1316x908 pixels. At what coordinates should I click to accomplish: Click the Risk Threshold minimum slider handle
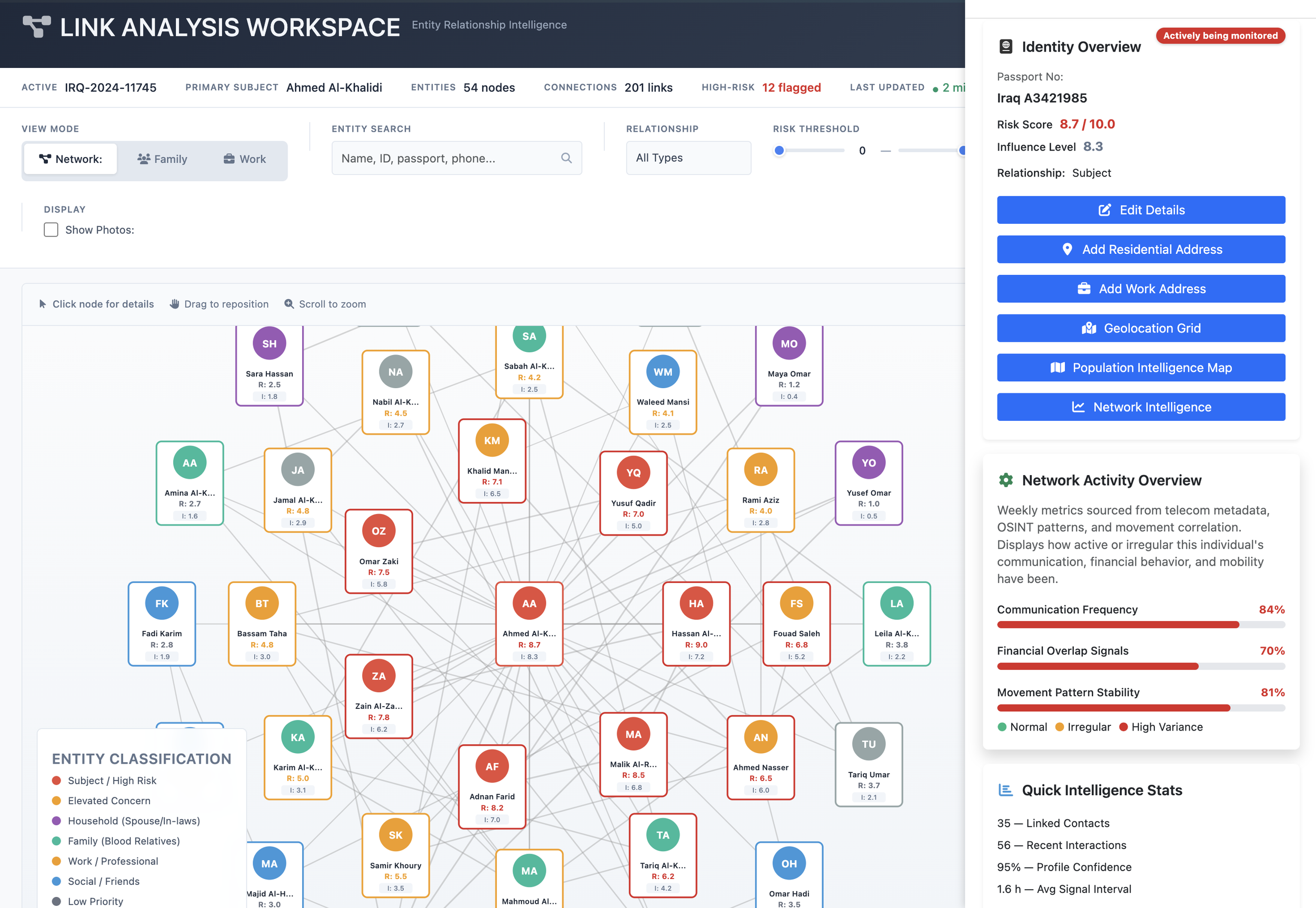pyautogui.click(x=780, y=151)
